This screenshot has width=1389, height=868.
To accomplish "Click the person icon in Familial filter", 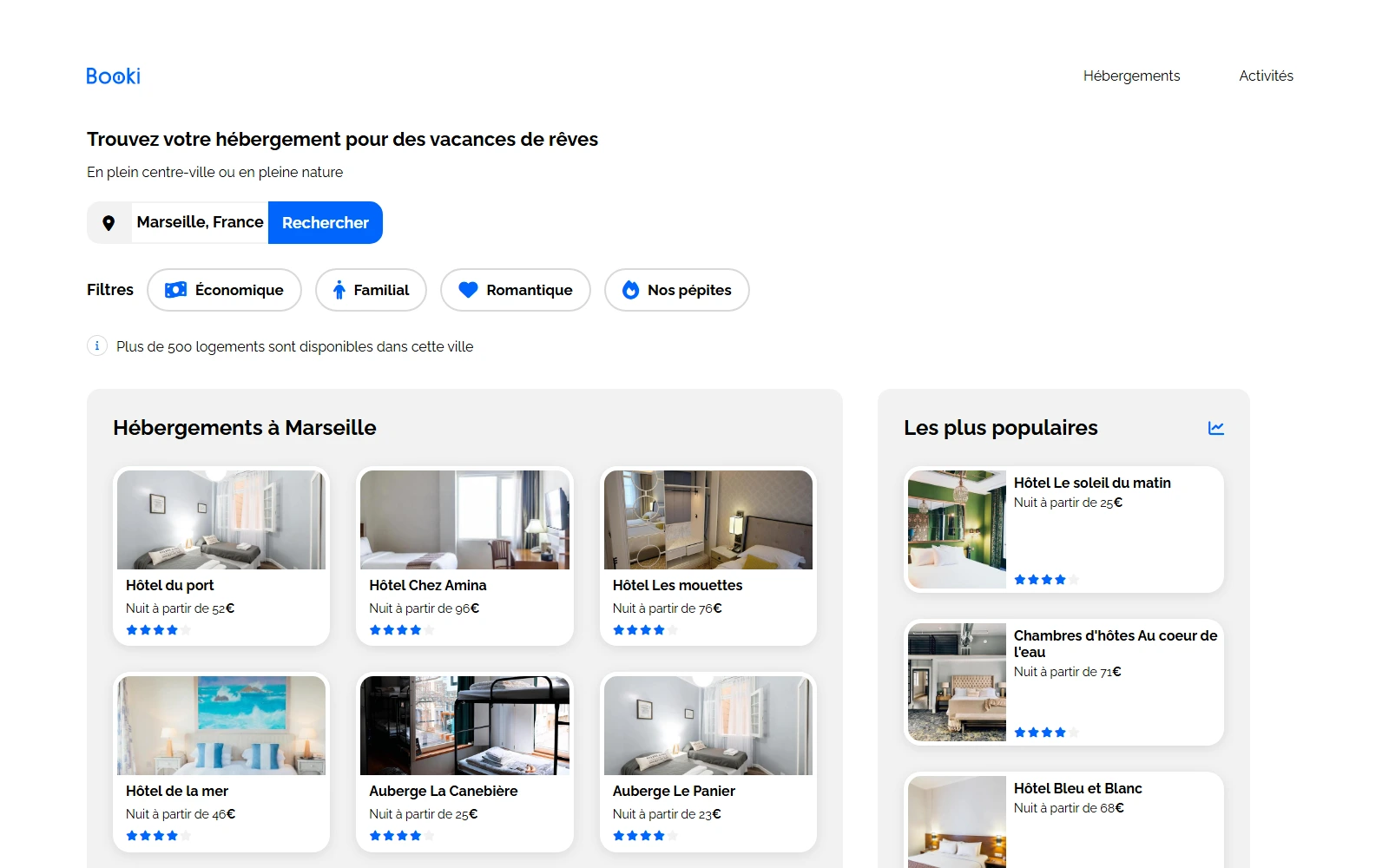I will coord(339,290).
